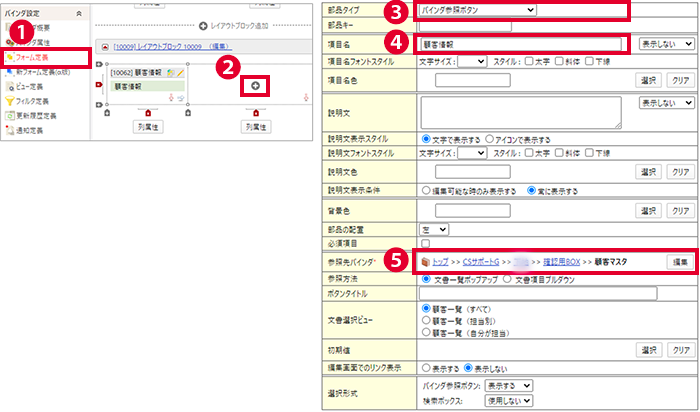
Task: Collapse the バインダ設定 sidebar panel chevron
Action: pyautogui.click(x=79, y=14)
